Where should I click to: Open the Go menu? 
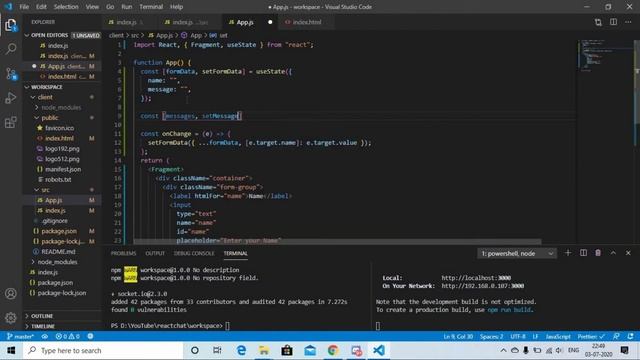click(x=110, y=7)
